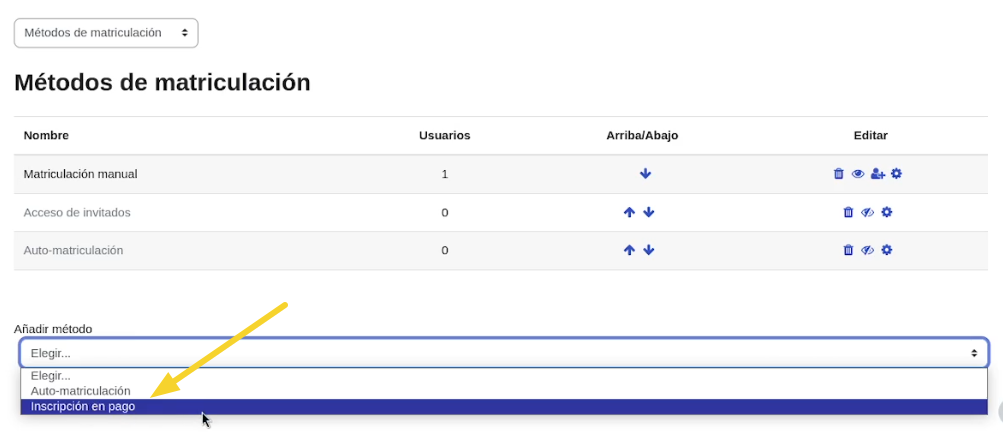Select the Elegir... option in the open list
Viewport: 1003px width, 436px height.
(x=50, y=376)
